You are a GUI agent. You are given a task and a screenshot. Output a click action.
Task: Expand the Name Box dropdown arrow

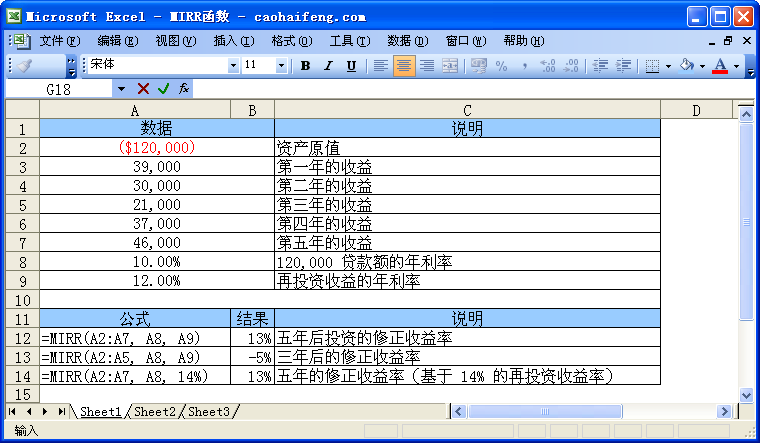coord(121,89)
